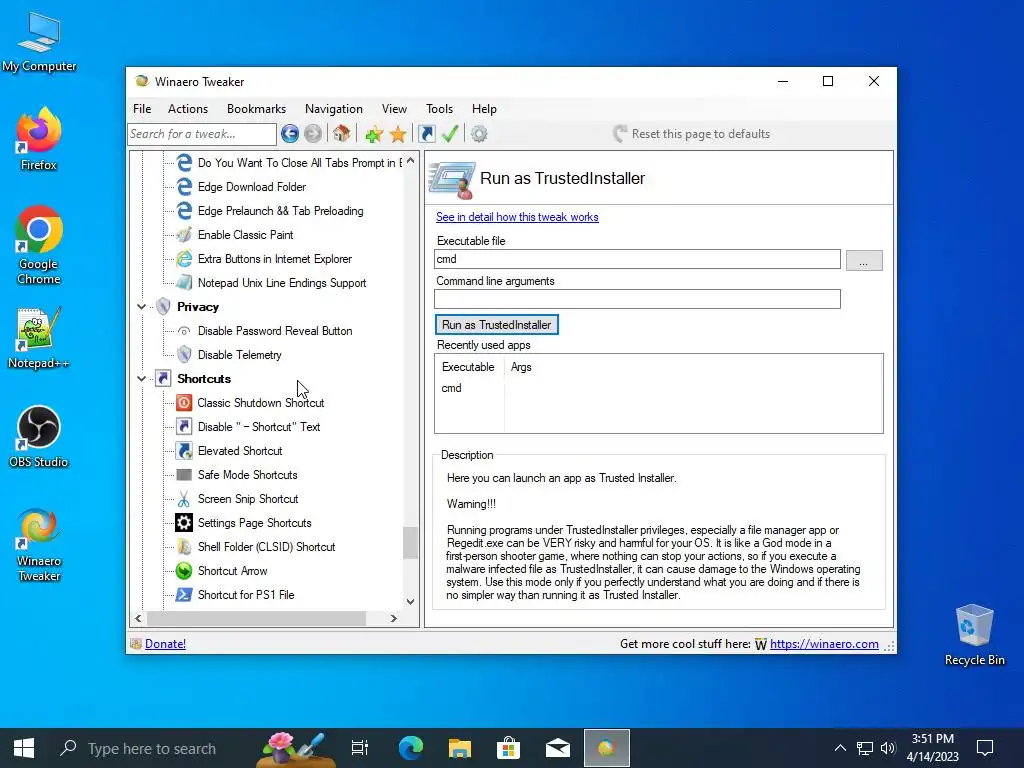Click the Executable file text field
The height and width of the screenshot is (768, 1024).
tap(637, 259)
